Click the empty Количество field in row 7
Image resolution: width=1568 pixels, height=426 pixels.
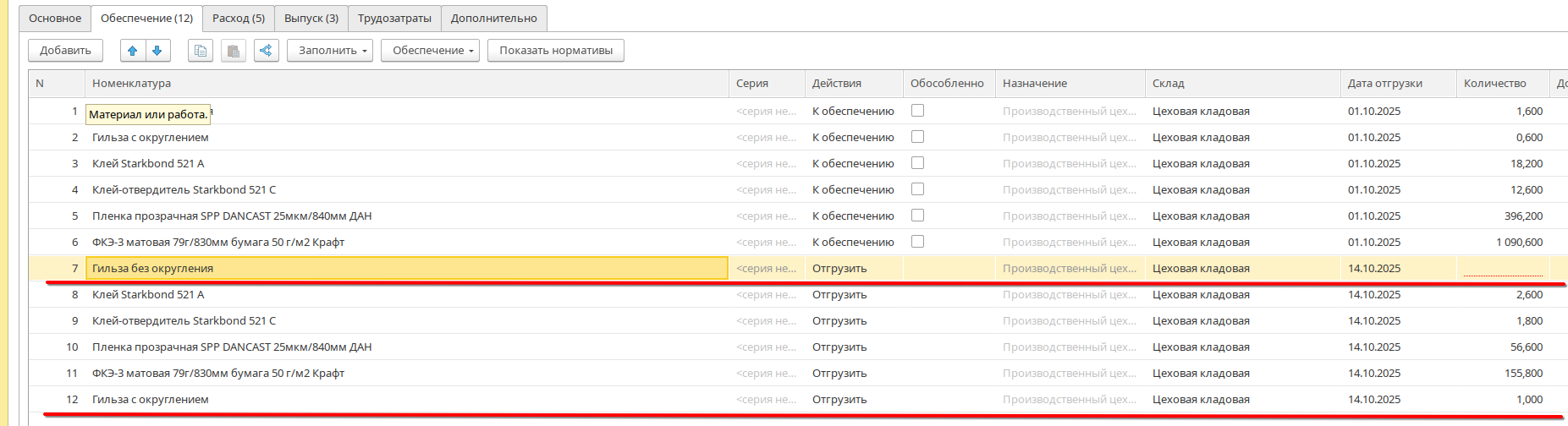click(x=1502, y=268)
